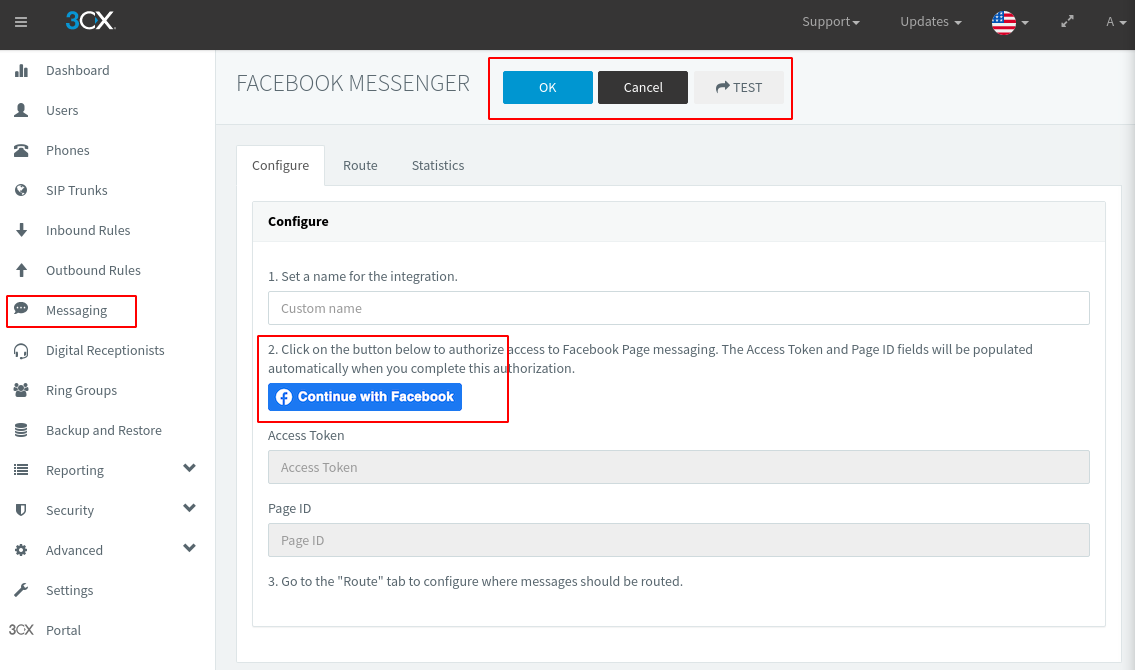Open Portal in the sidebar

coord(63,630)
